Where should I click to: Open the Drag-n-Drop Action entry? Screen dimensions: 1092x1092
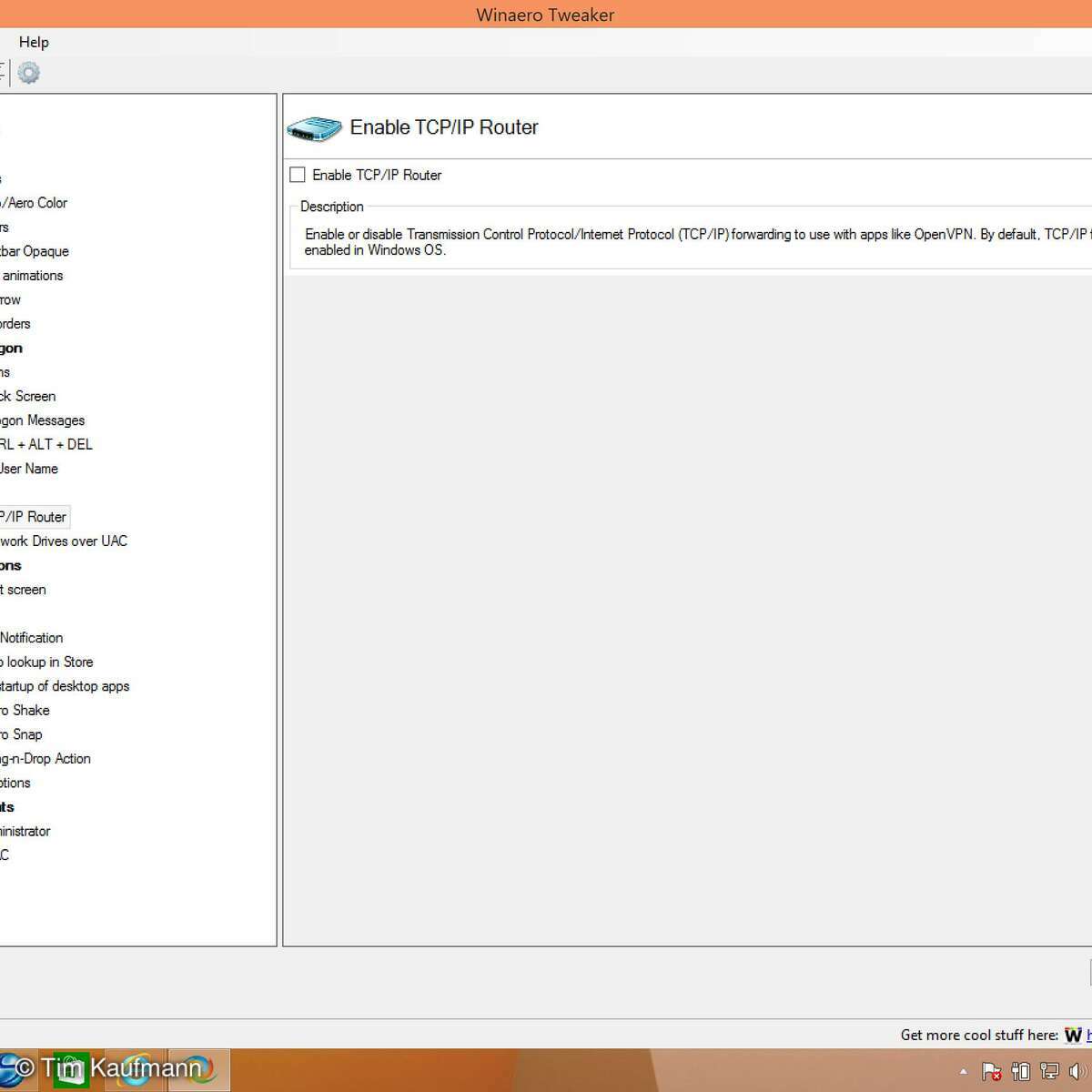(45, 759)
